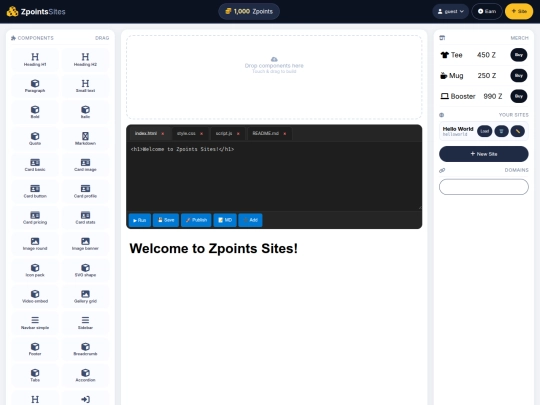The height and width of the screenshot is (405, 540).
Task: Close the style.css tab
Action: (x=201, y=134)
